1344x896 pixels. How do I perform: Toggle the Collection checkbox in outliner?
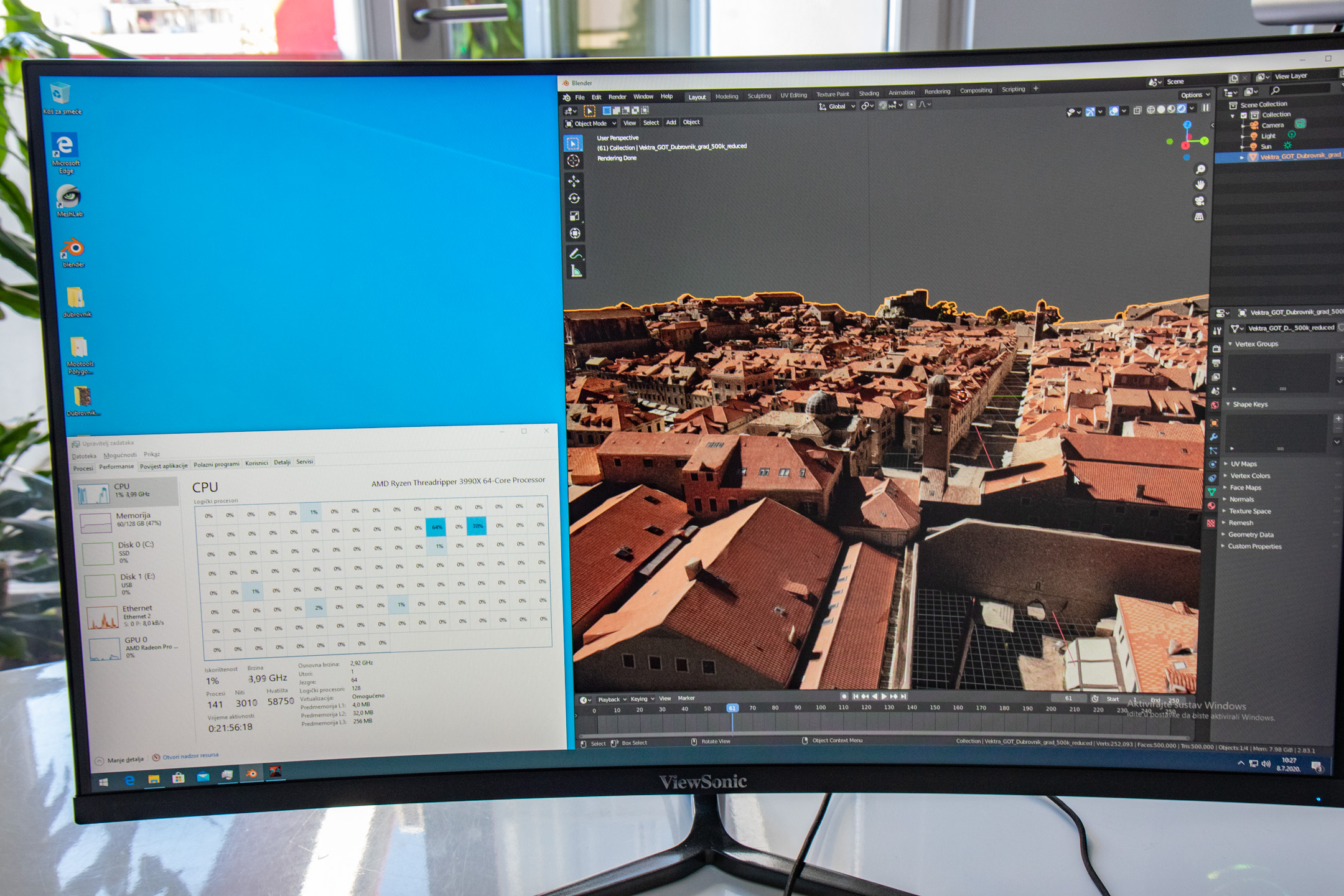coord(1244,115)
